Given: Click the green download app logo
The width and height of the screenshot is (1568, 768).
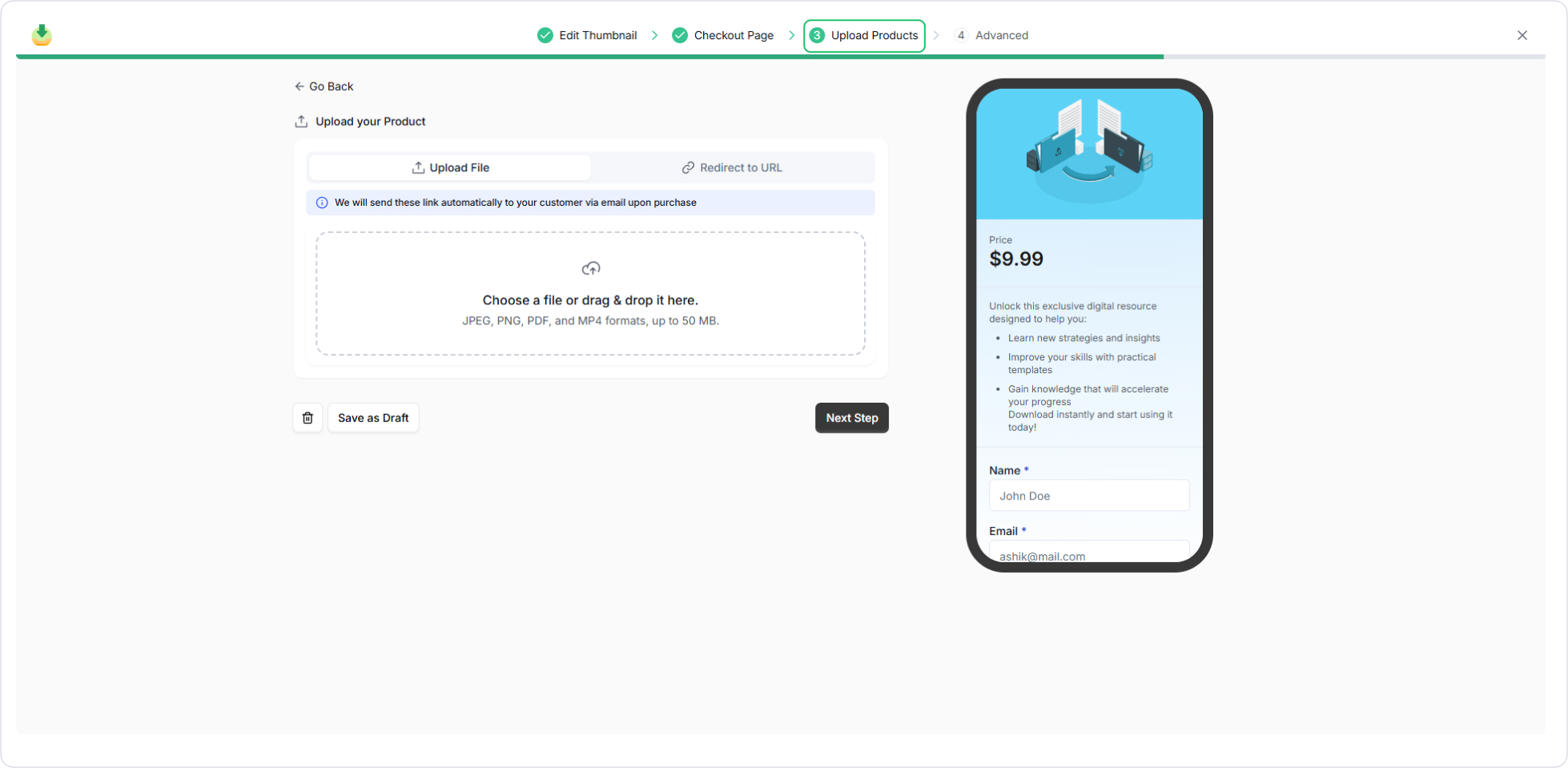Looking at the screenshot, I should 42,34.
